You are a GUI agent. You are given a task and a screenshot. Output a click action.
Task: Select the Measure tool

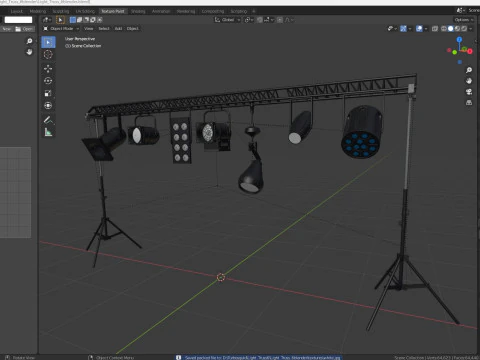pyautogui.click(x=48, y=132)
